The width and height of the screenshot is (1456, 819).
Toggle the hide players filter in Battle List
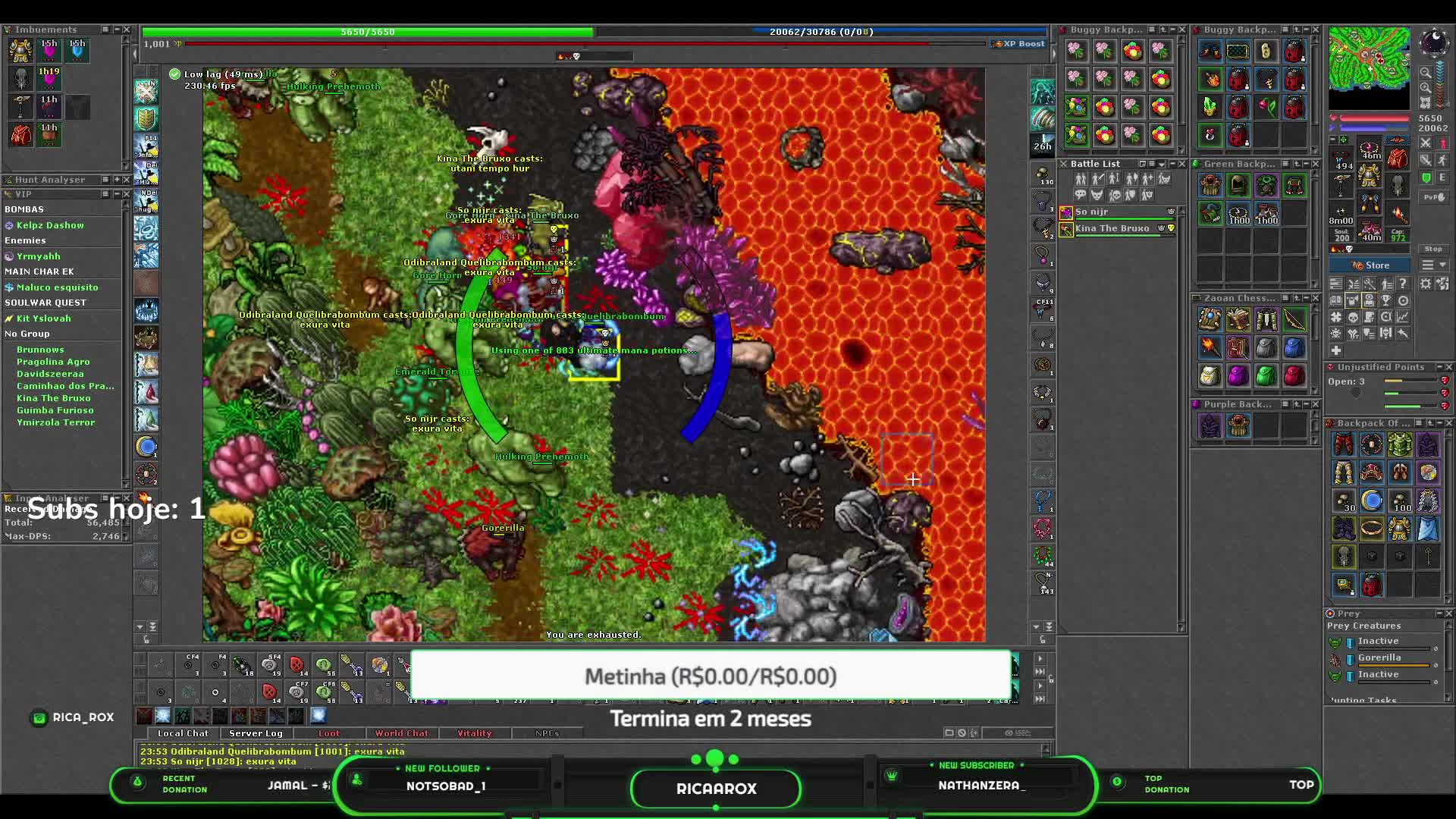click(1081, 178)
